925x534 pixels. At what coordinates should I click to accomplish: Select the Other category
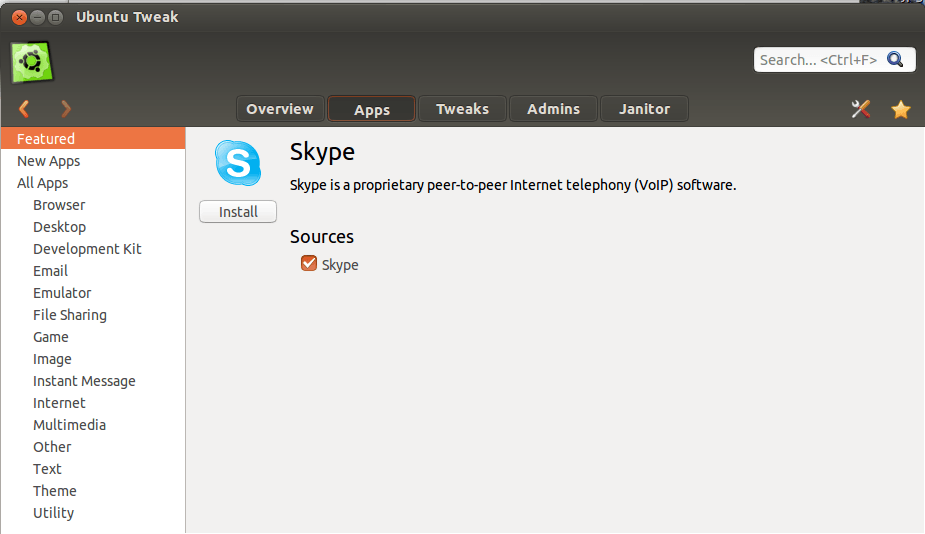coord(93,447)
